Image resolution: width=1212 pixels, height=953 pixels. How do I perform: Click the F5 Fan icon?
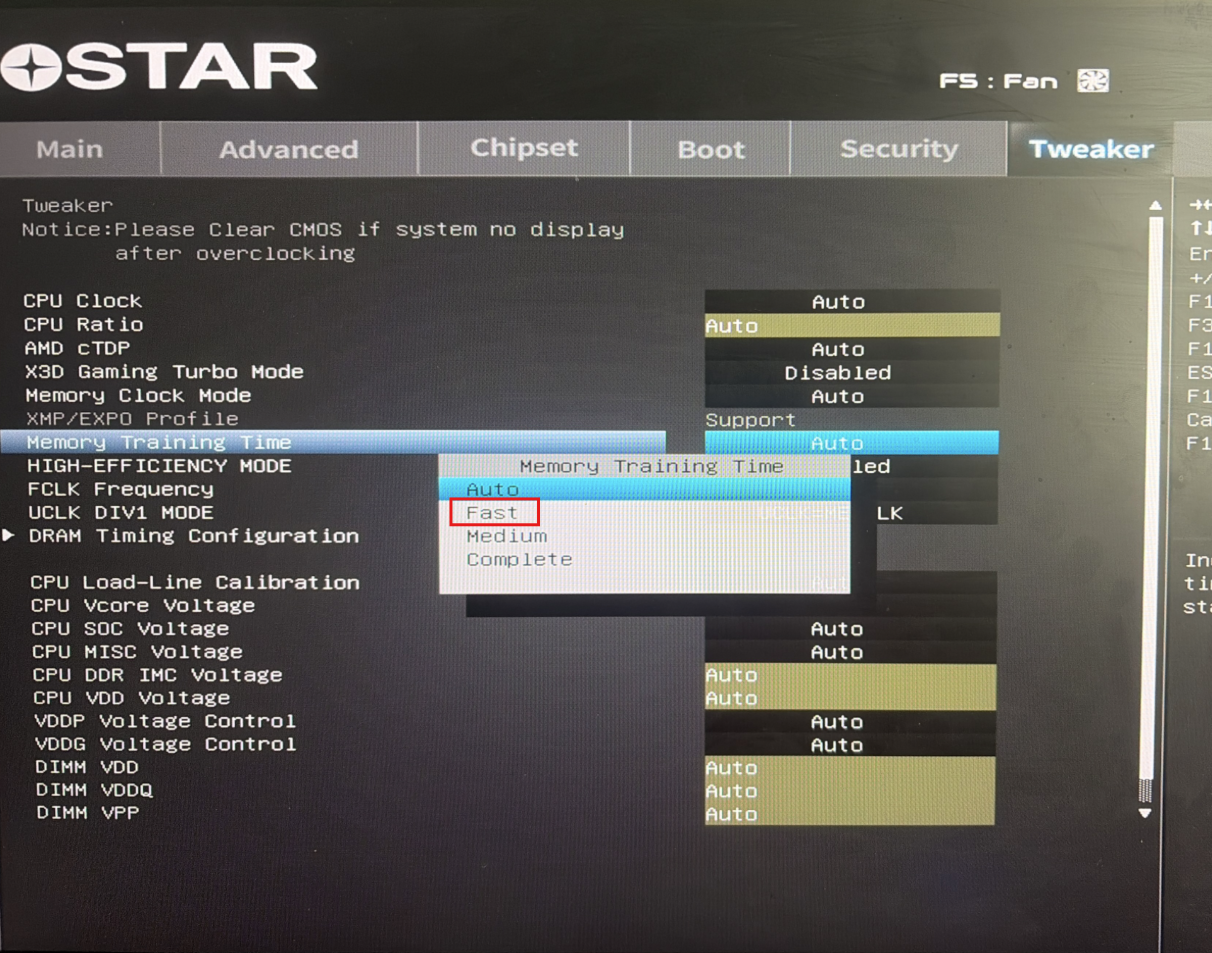click(1093, 81)
